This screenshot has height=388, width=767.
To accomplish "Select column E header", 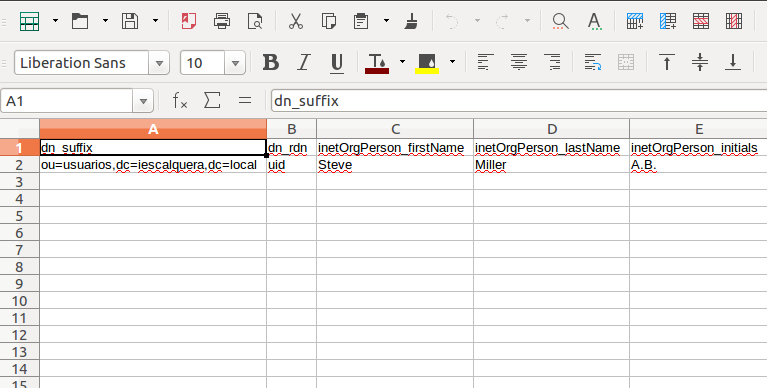I will click(x=699, y=129).
